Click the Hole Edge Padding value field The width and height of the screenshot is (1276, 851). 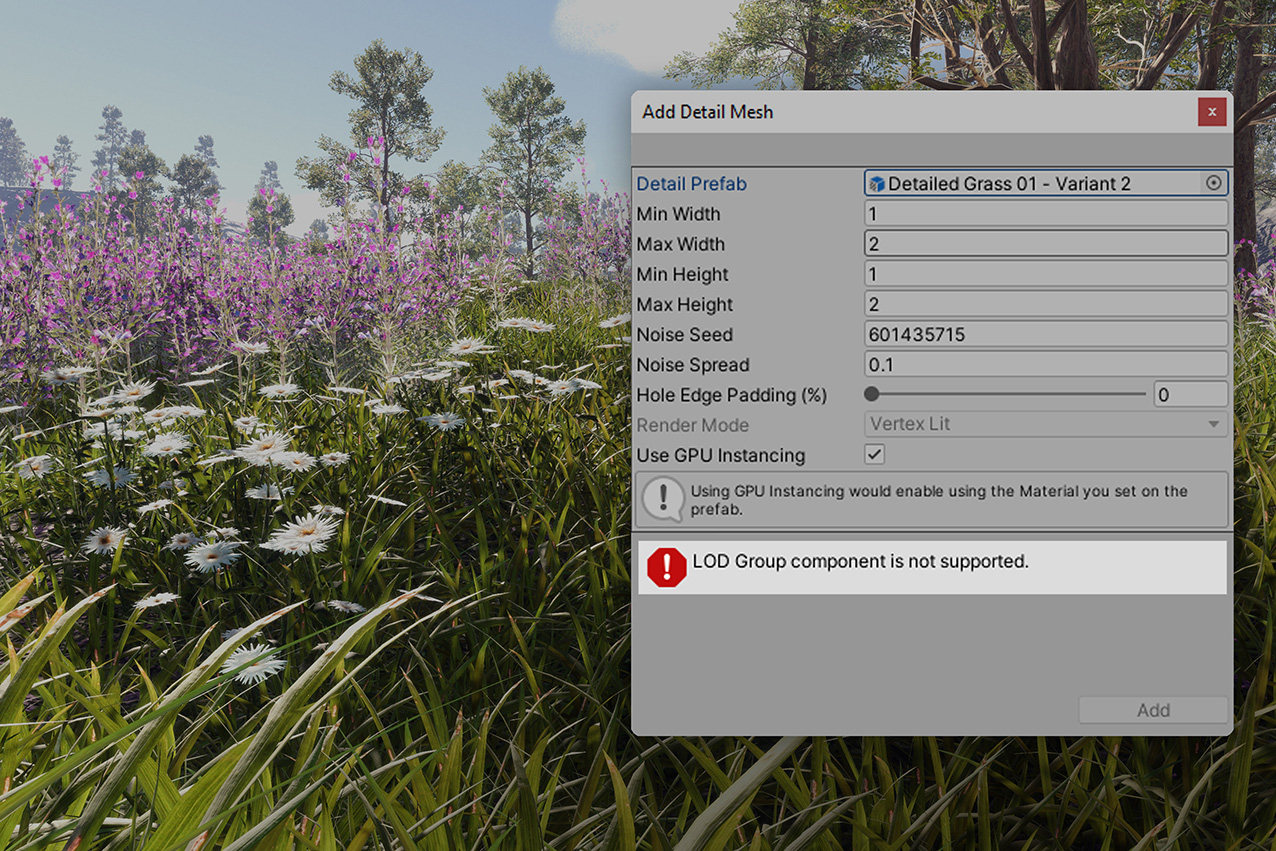click(x=1189, y=394)
